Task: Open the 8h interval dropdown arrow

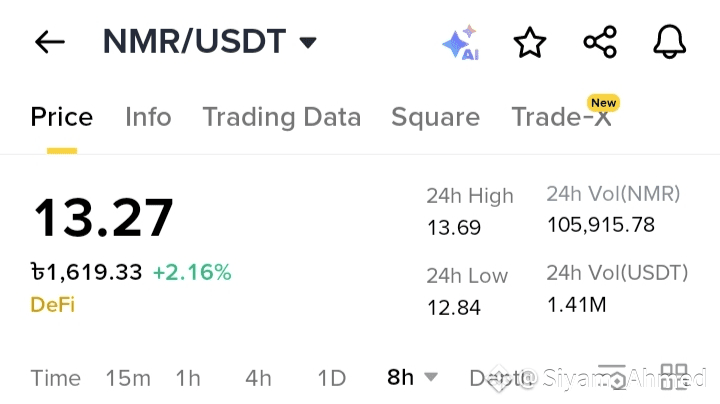Action: (x=431, y=377)
